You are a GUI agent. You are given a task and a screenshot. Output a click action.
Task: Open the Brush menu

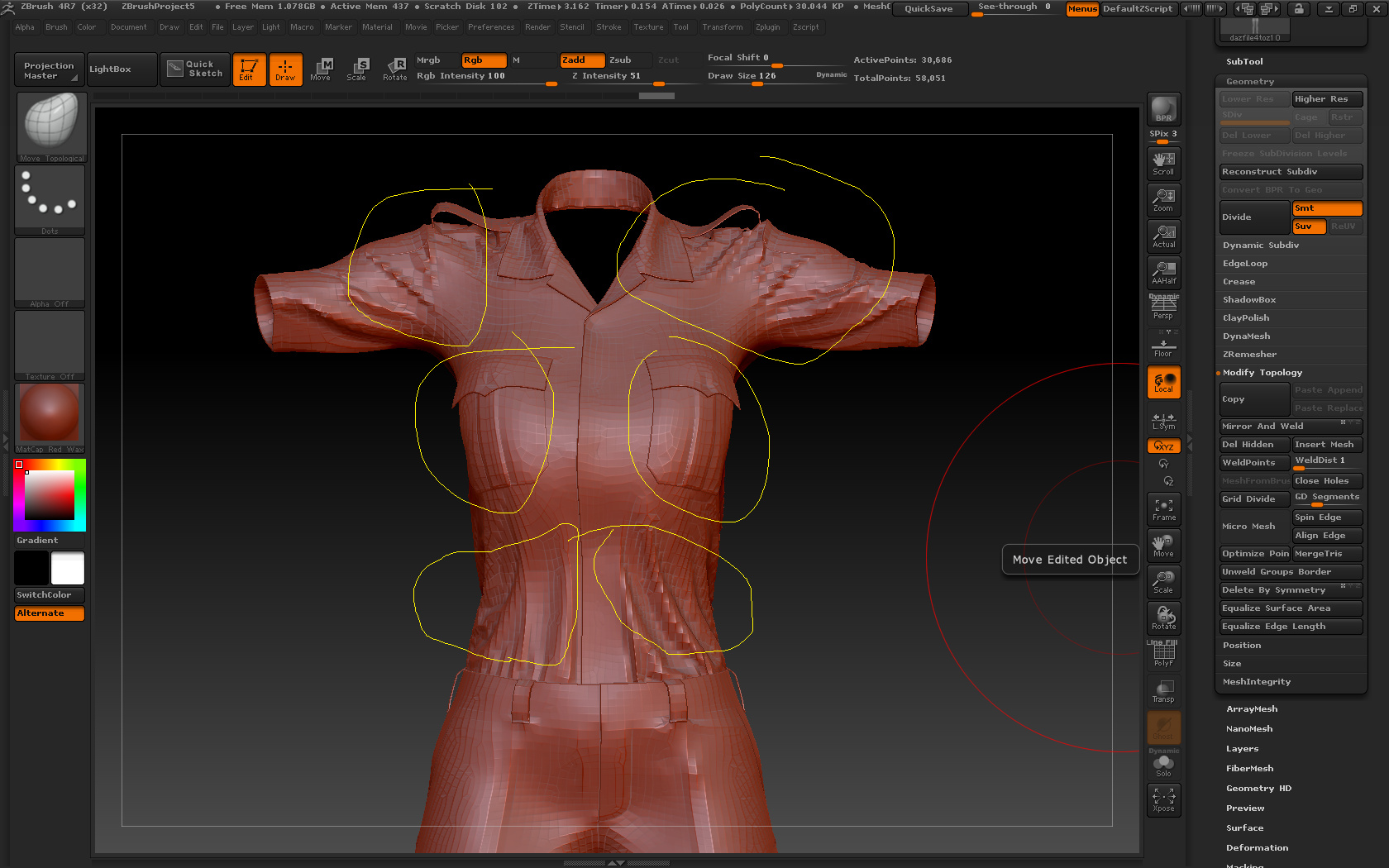[x=56, y=27]
